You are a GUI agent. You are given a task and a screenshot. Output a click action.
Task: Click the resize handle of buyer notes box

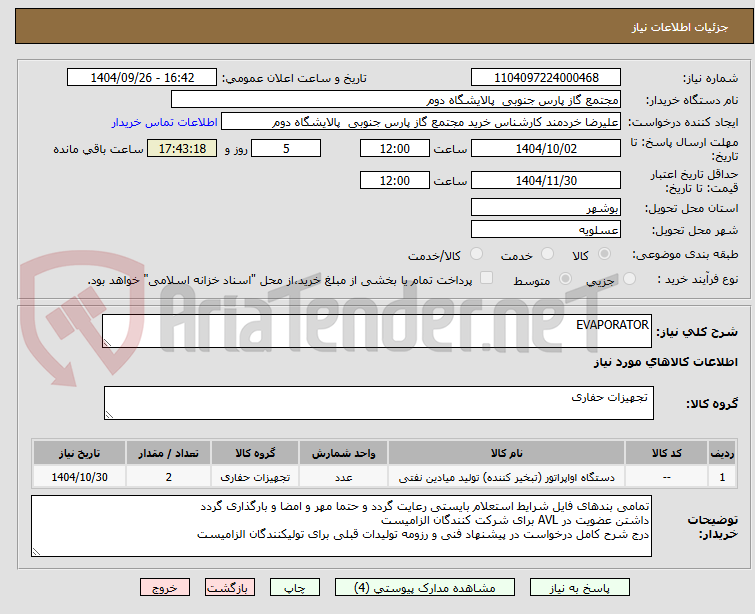point(37,552)
